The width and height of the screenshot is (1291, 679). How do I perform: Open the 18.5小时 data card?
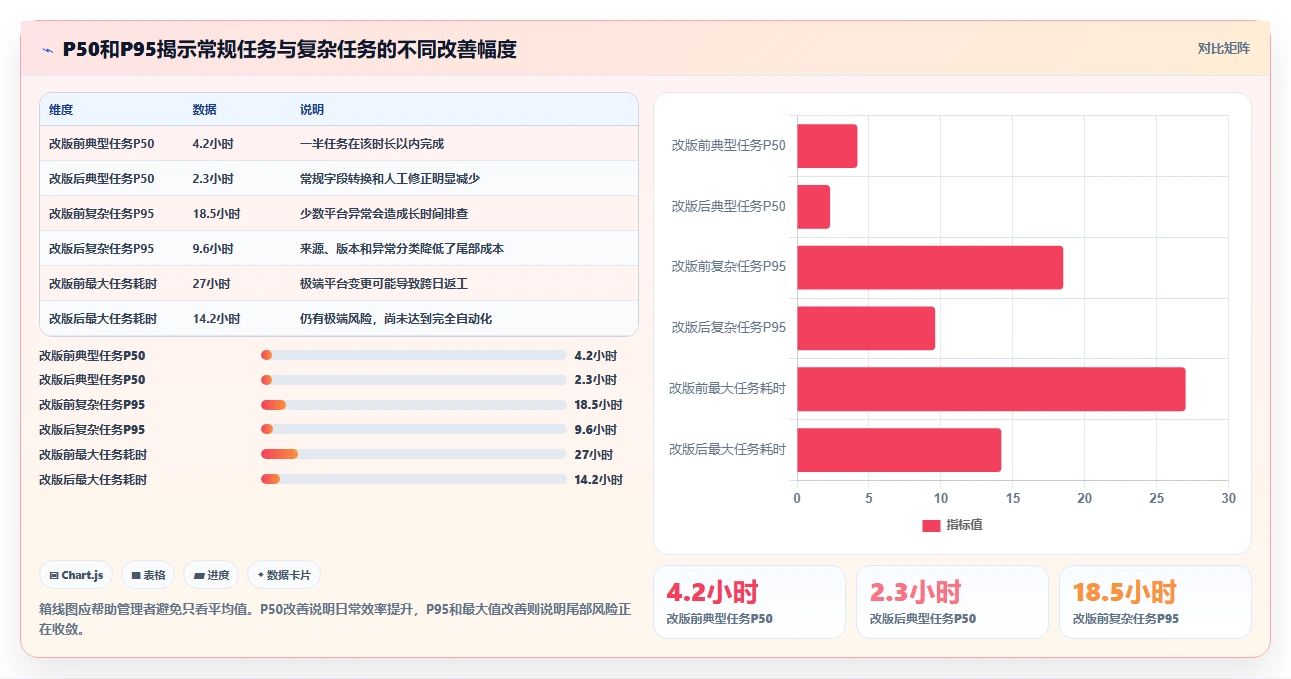pos(1155,602)
